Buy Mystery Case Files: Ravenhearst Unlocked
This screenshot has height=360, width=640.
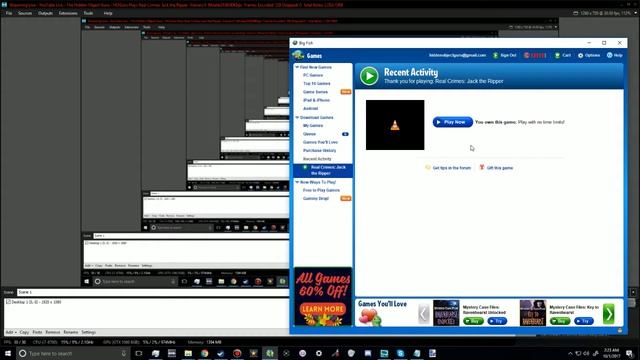pos(473,321)
